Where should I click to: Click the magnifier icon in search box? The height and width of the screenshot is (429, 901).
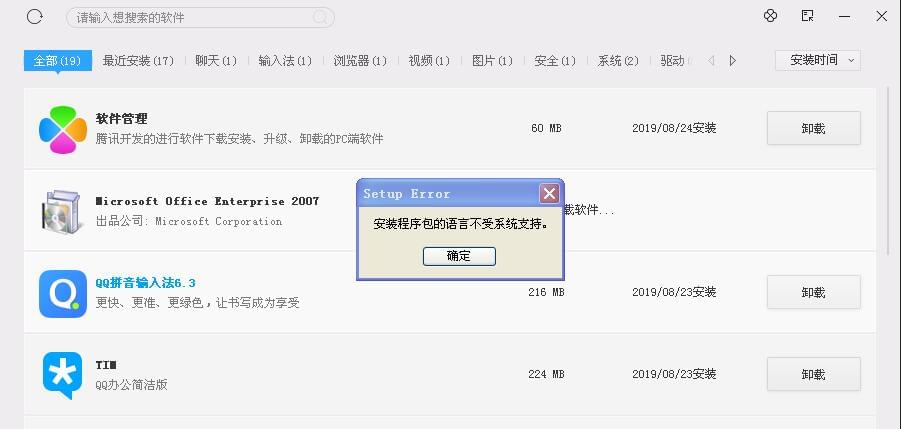(x=321, y=17)
